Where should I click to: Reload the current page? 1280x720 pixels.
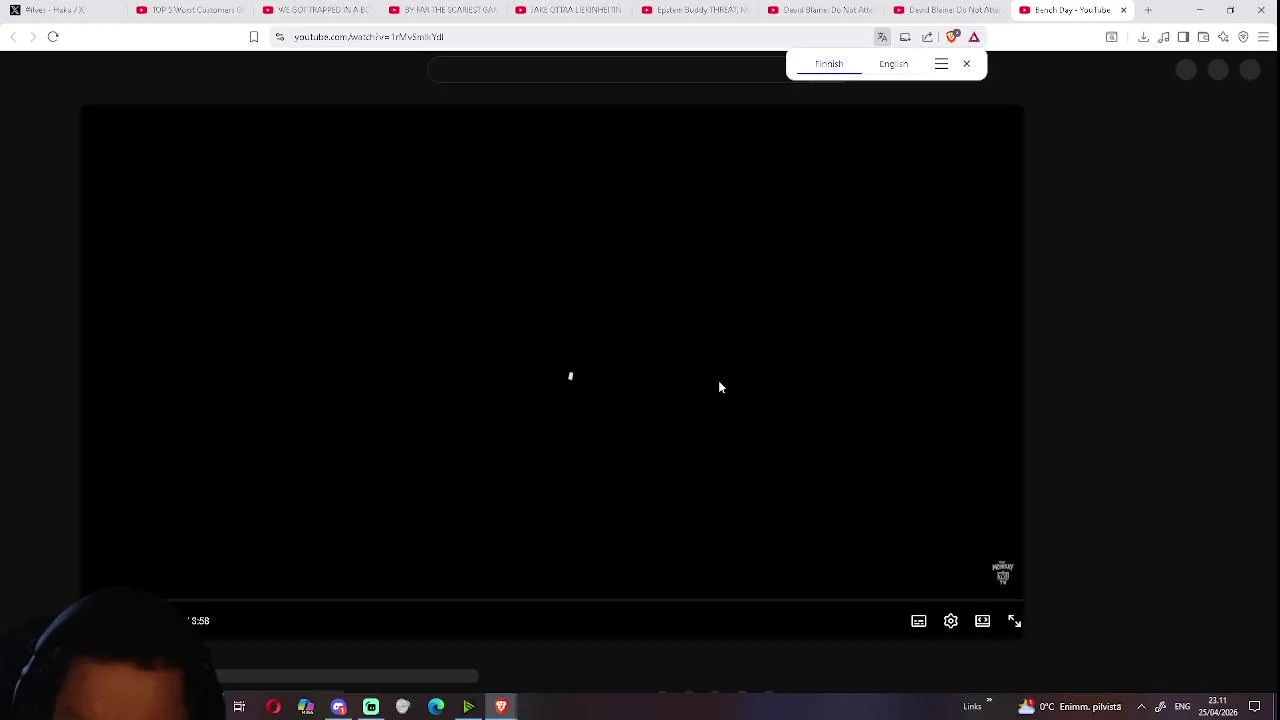(x=53, y=37)
